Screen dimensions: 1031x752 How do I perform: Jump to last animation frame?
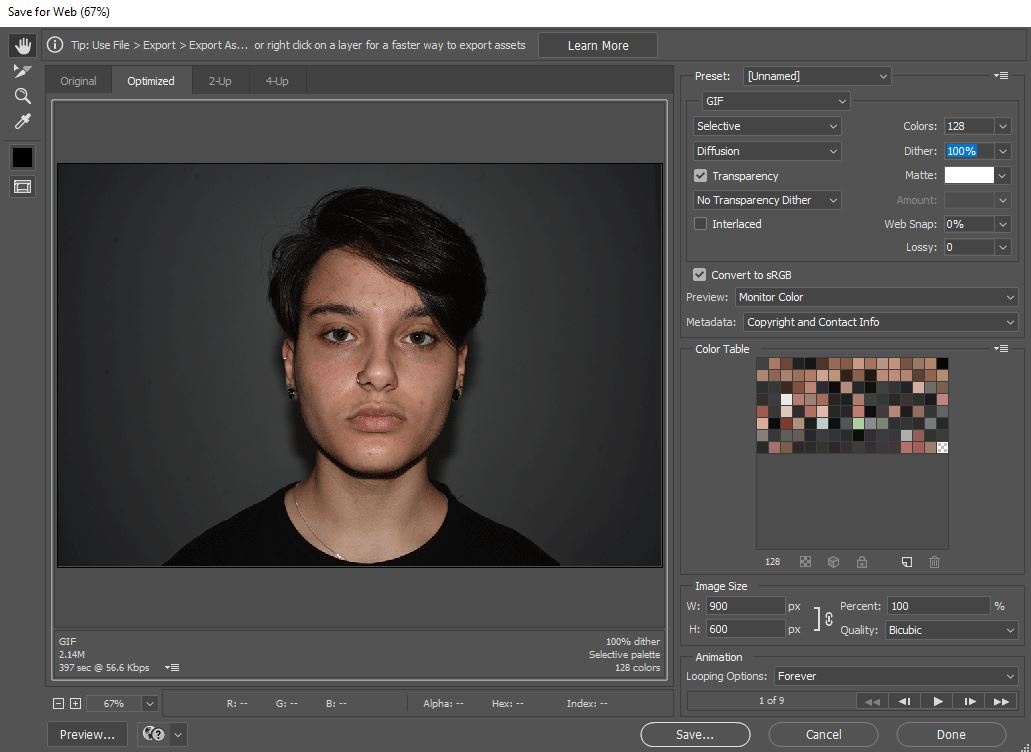pos(1001,701)
